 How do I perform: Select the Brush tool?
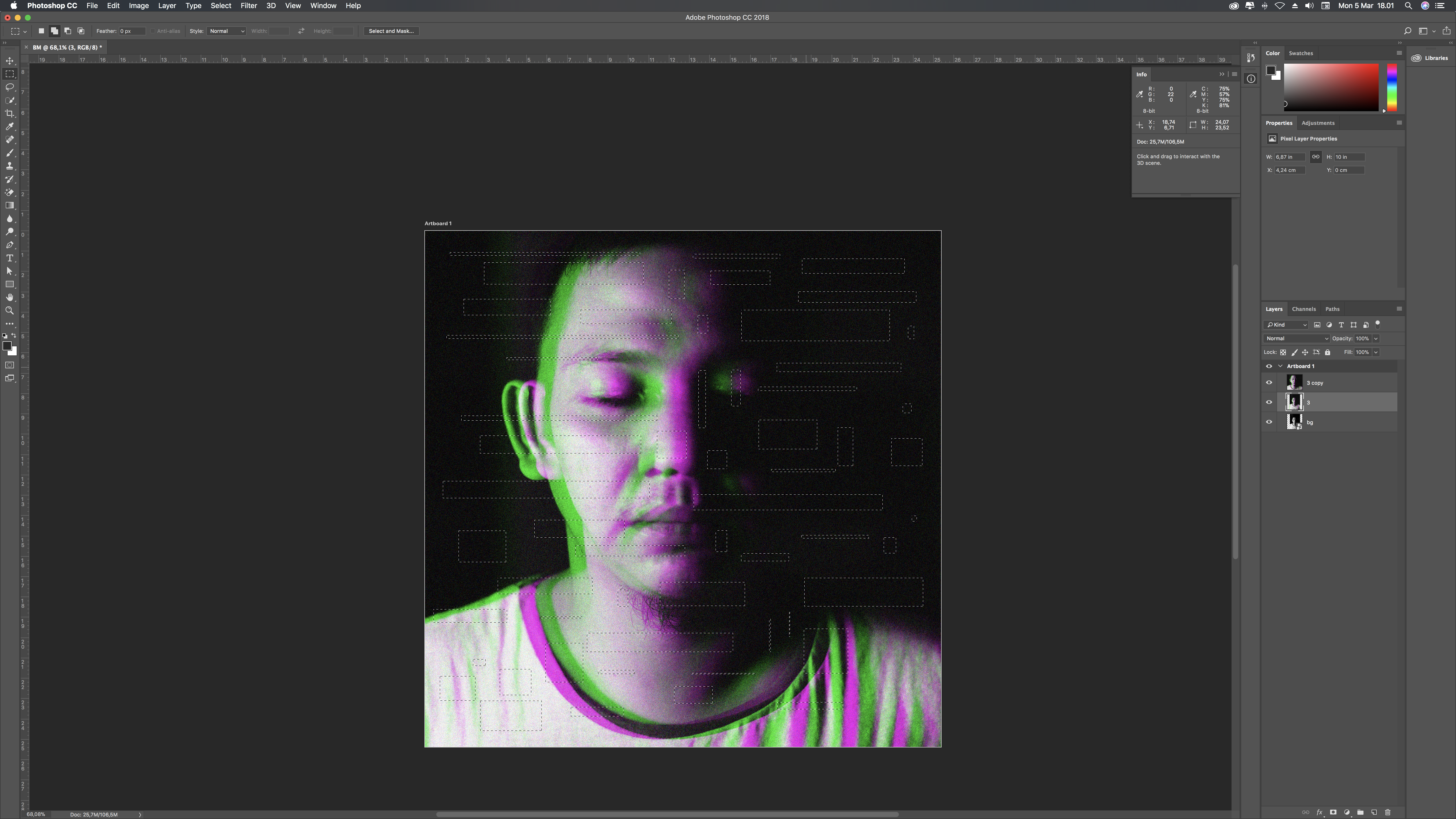pos(10,153)
